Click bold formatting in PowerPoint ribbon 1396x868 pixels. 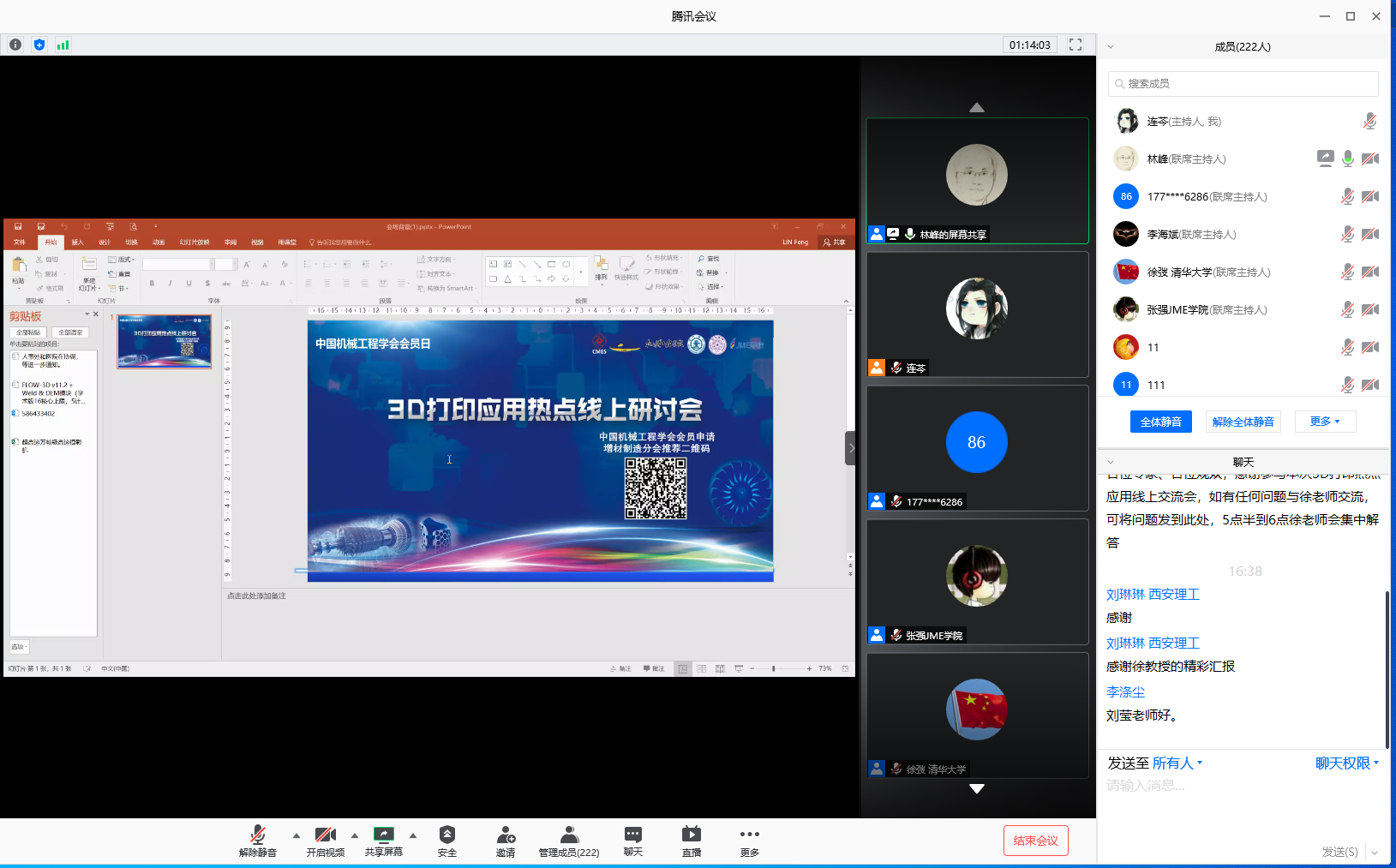(152, 283)
